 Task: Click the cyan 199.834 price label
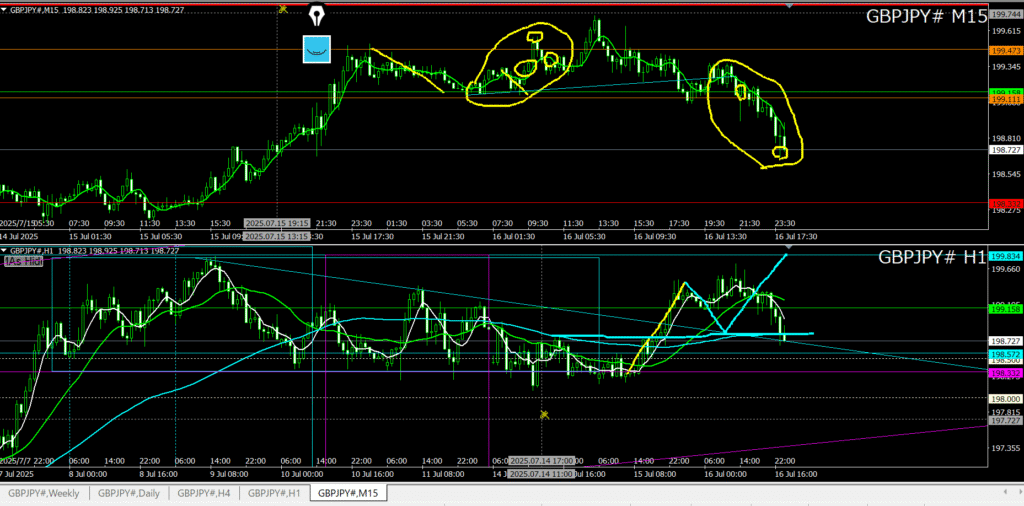click(x=1006, y=256)
